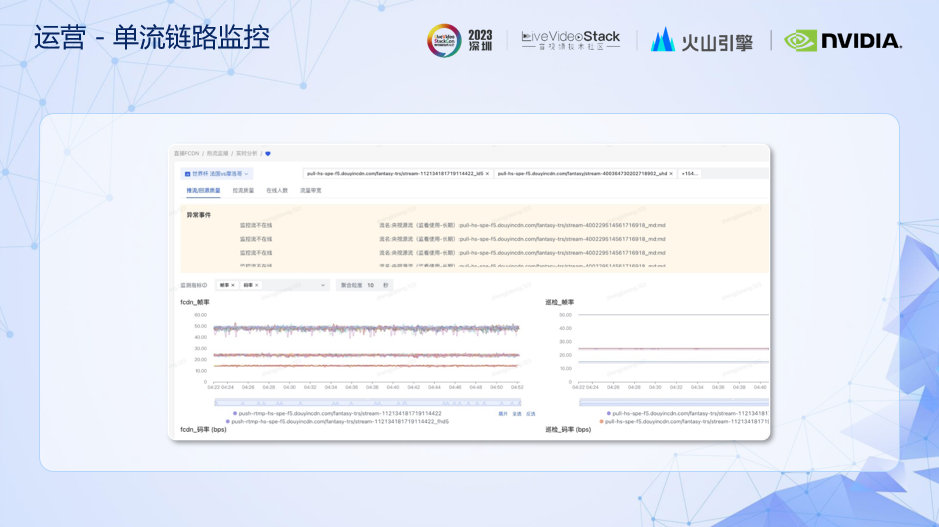Switch to the 拉流质量 tab

(x=243, y=190)
